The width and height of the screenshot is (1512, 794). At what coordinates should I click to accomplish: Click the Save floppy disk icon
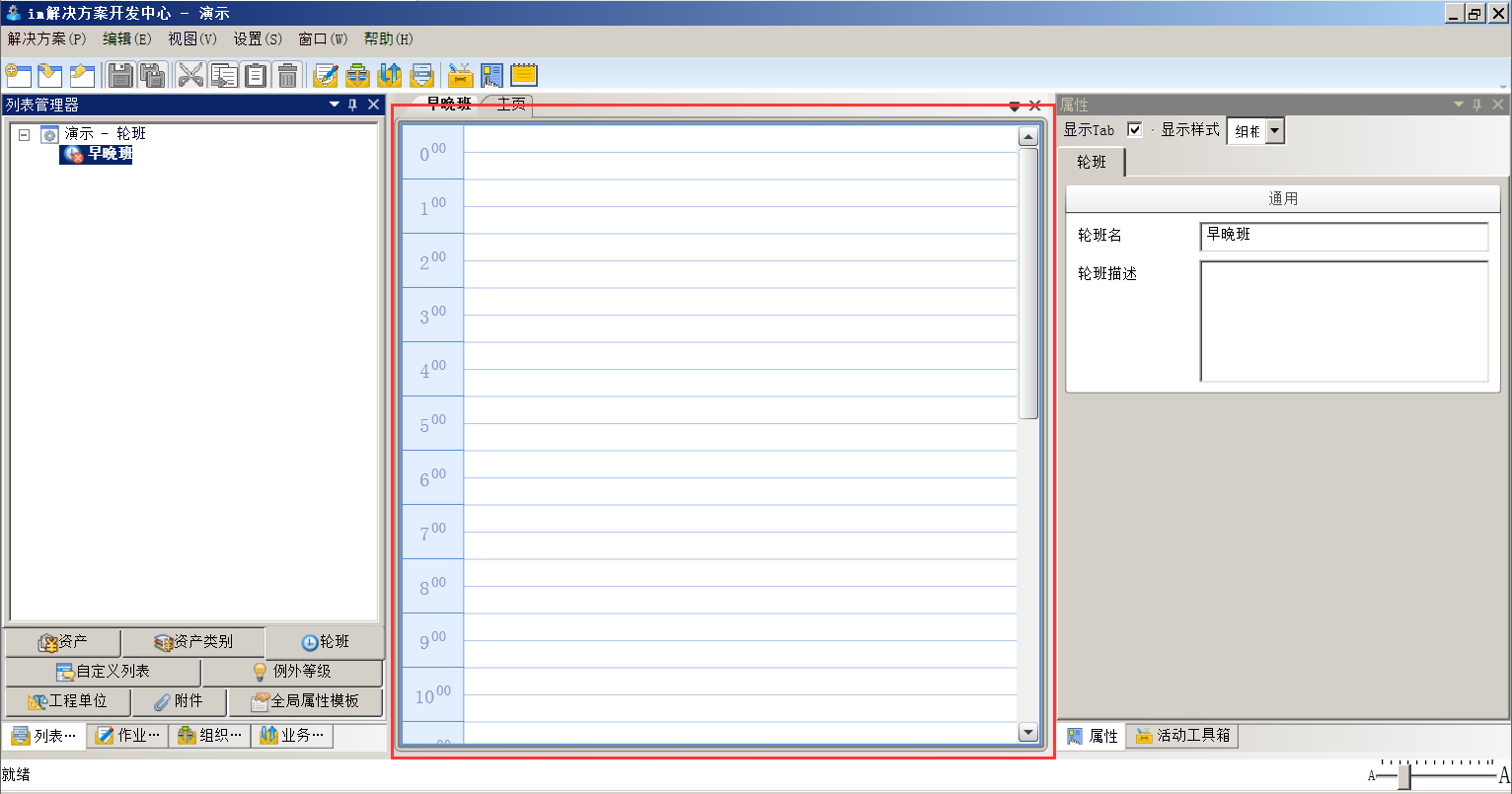[x=120, y=75]
